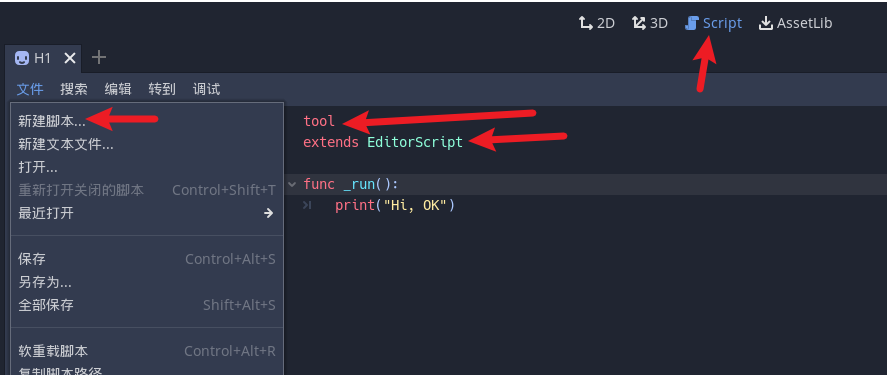887x375 pixels.
Task: Open the 编辑 menu
Action: coord(118,89)
